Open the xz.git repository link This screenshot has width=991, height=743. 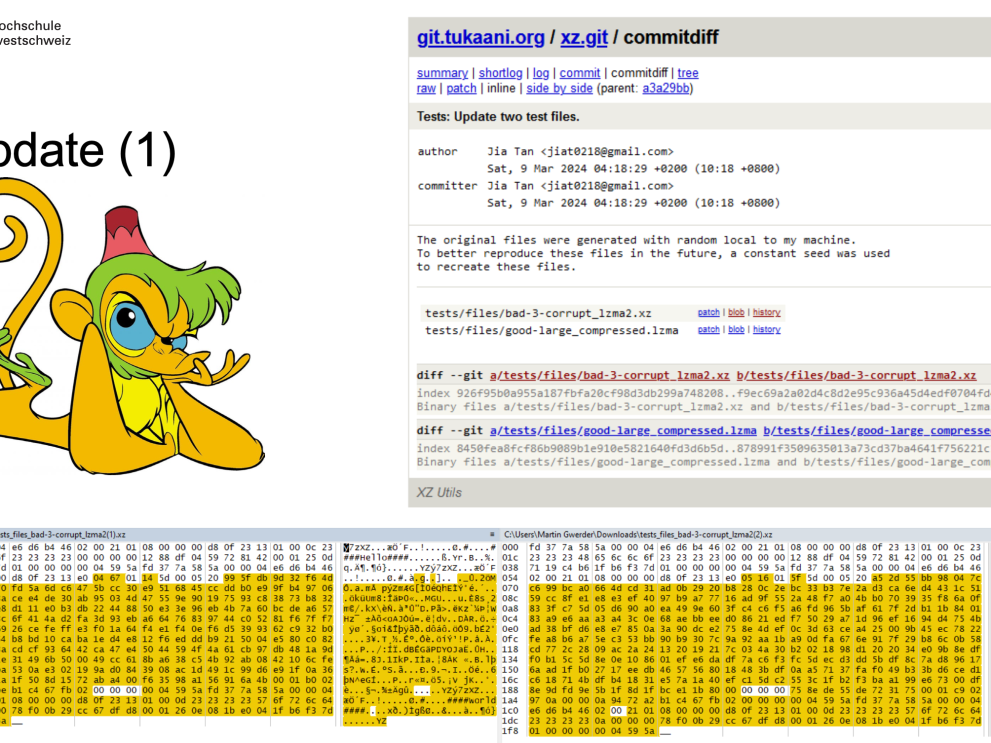[581, 38]
